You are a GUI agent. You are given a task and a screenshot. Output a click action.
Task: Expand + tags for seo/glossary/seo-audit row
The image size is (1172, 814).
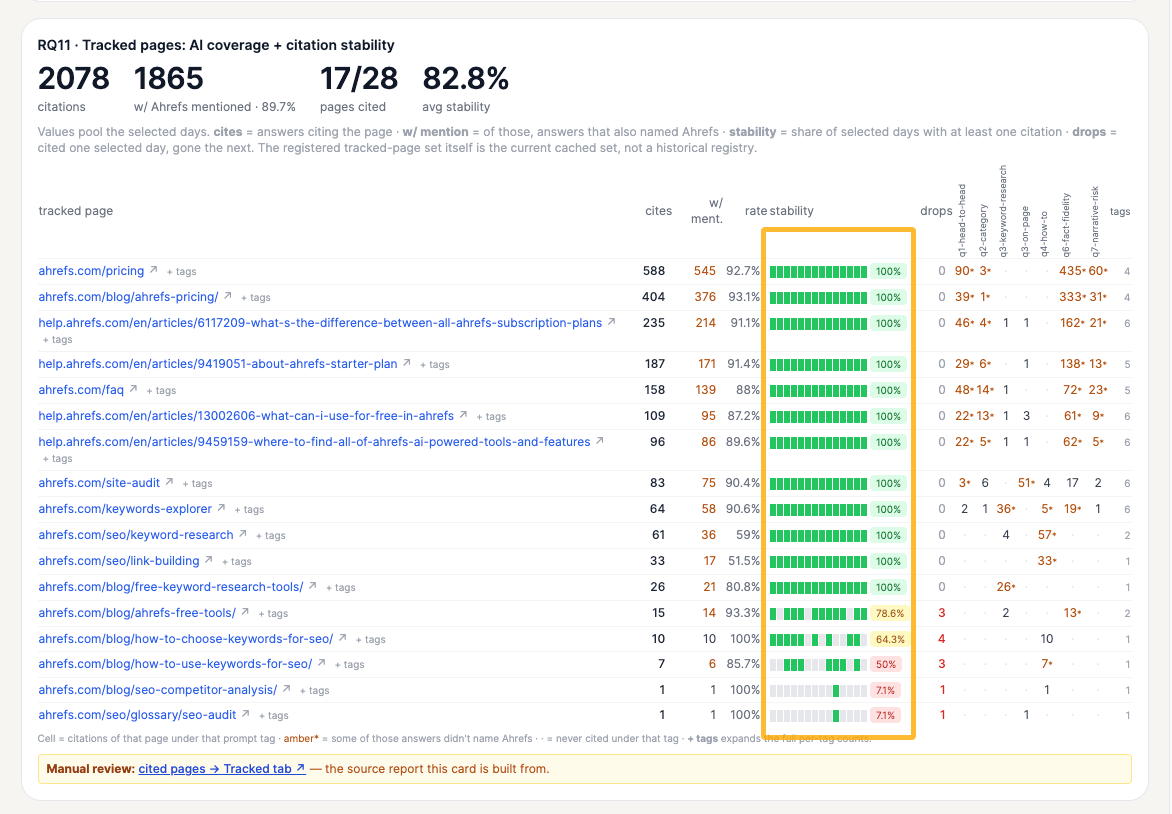click(274, 716)
